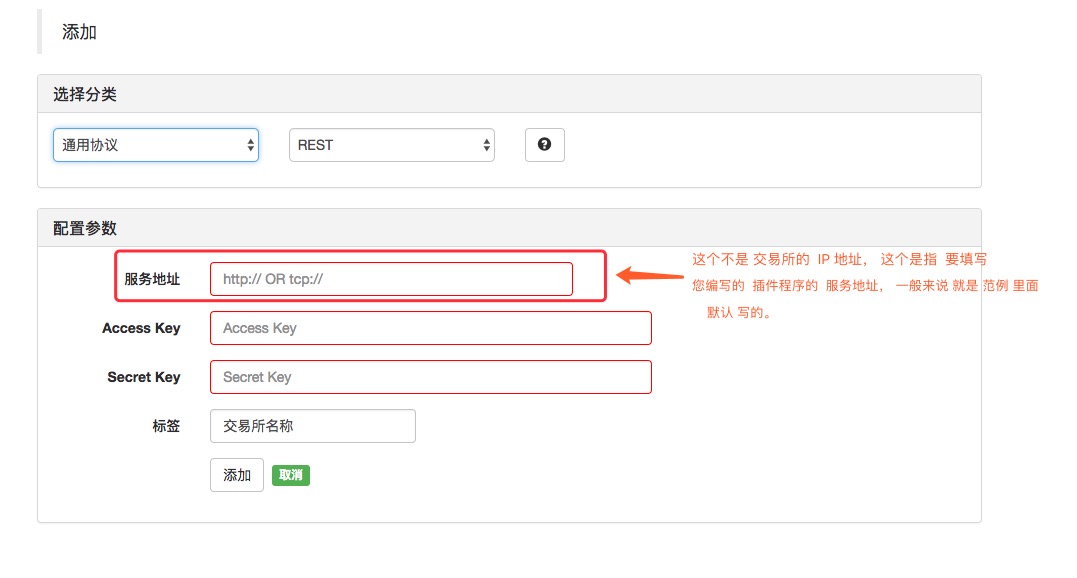Click the Access Key label text
The height and width of the screenshot is (578, 1077).
tap(141, 328)
